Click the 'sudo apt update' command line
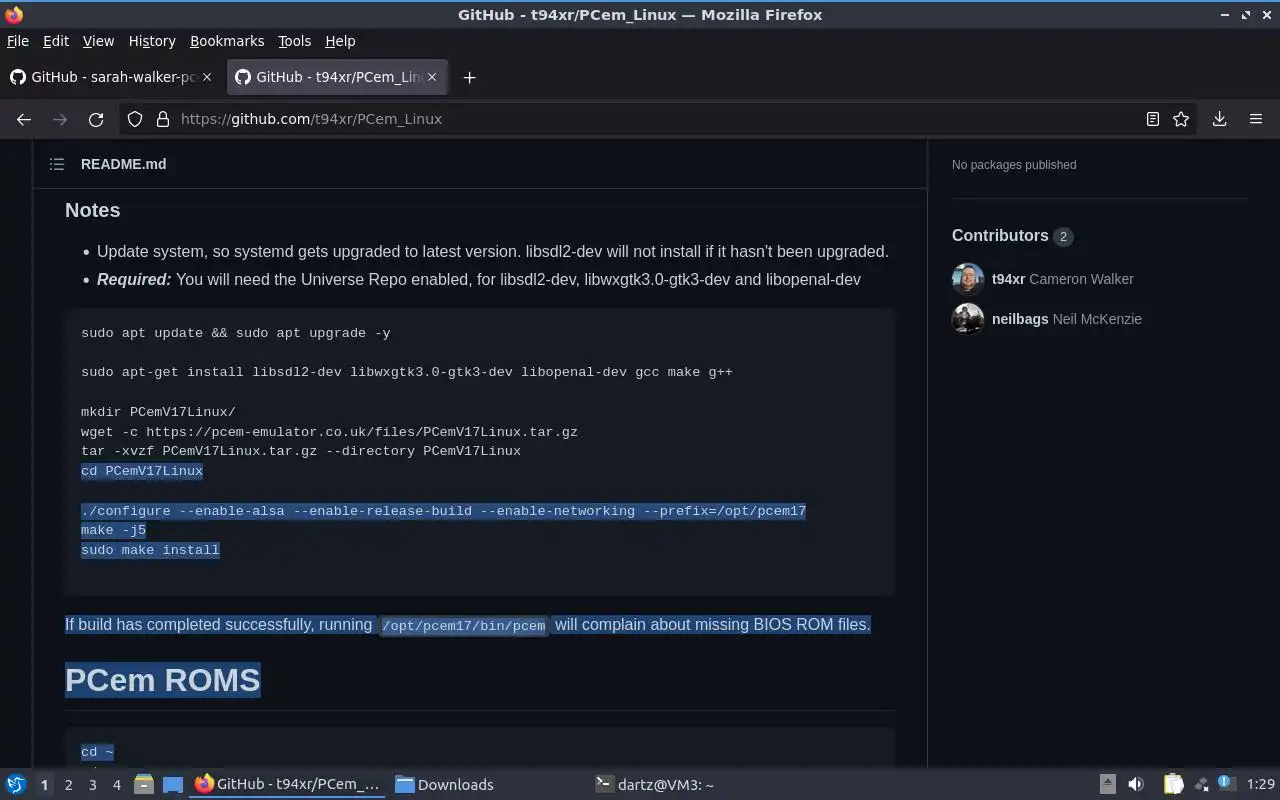1280x800 pixels. coord(235,333)
